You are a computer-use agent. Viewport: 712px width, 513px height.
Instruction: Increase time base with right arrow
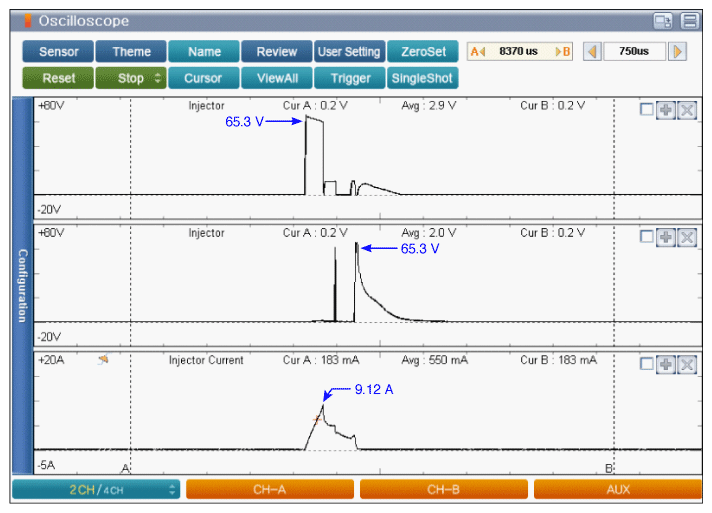(677, 51)
